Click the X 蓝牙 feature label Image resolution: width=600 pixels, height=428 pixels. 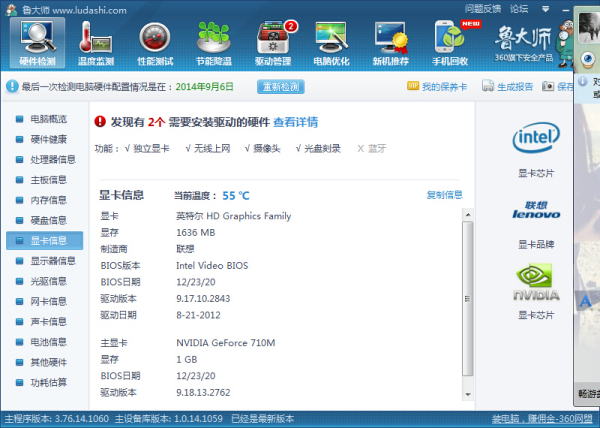(x=372, y=148)
